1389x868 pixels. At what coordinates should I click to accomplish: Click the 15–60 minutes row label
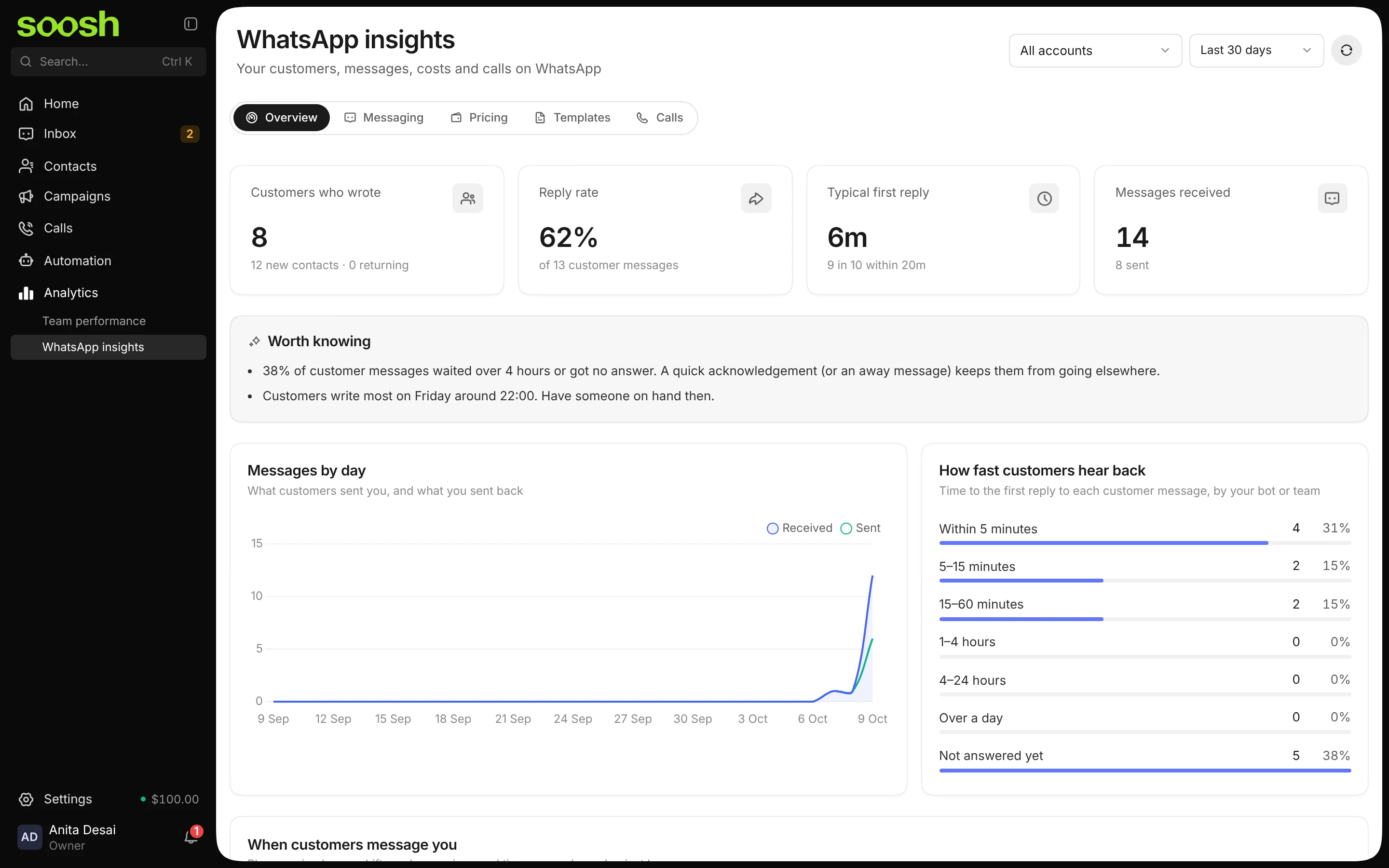pos(981,605)
